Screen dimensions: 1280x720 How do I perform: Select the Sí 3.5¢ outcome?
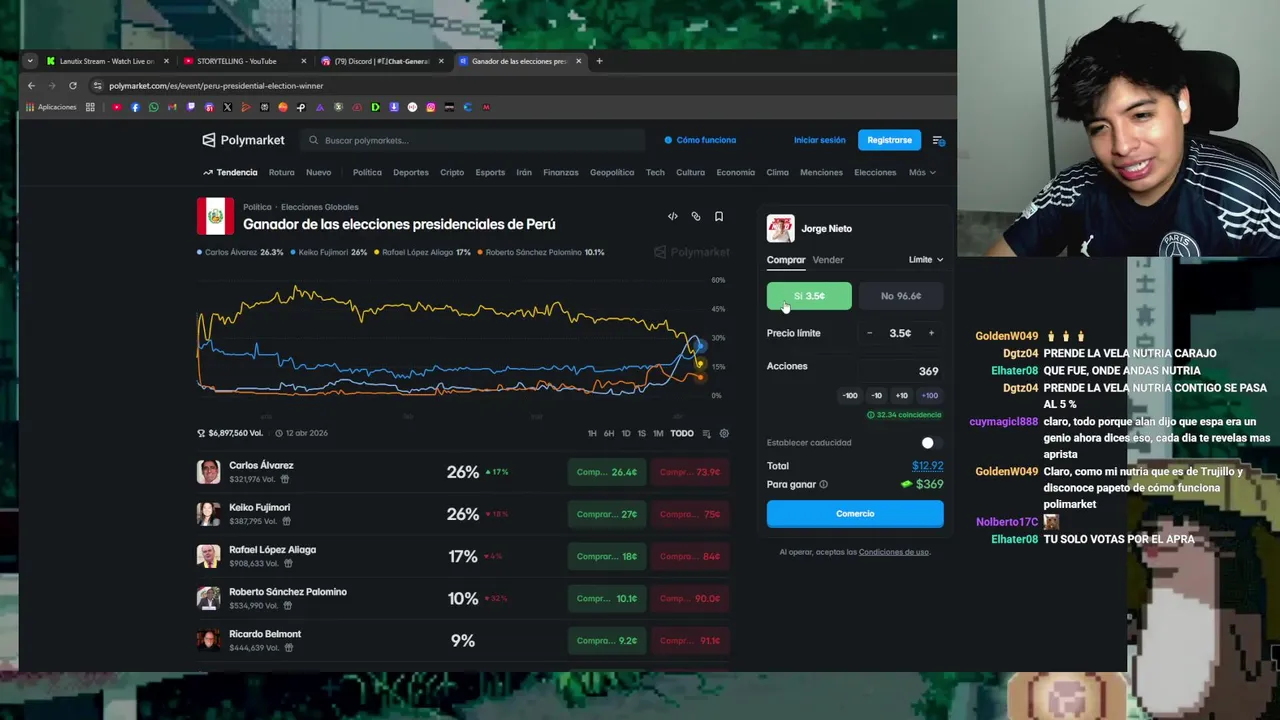809,296
